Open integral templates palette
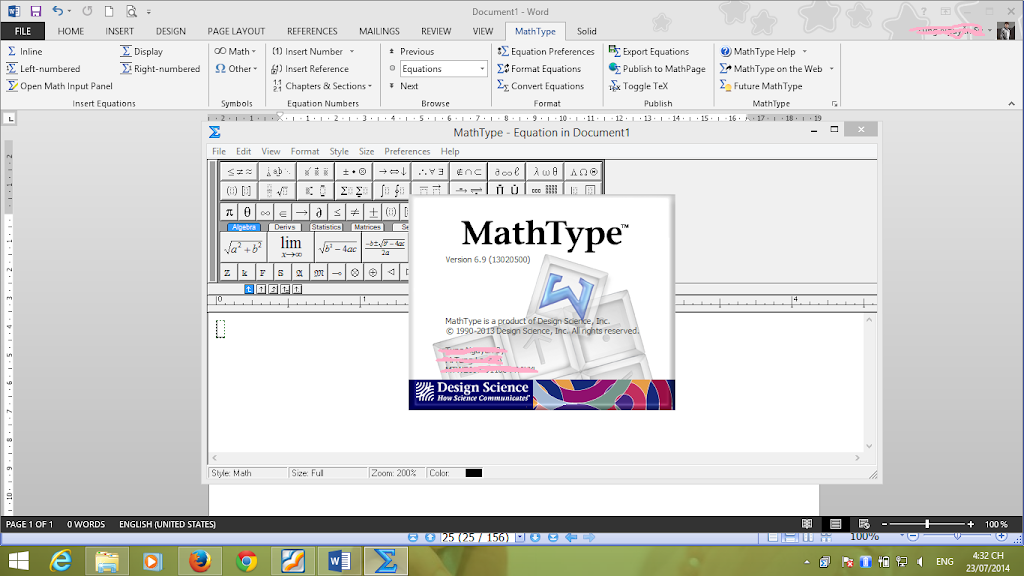Image resolution: width=1024 pixels, height=576 pixels. pos(392,191)
